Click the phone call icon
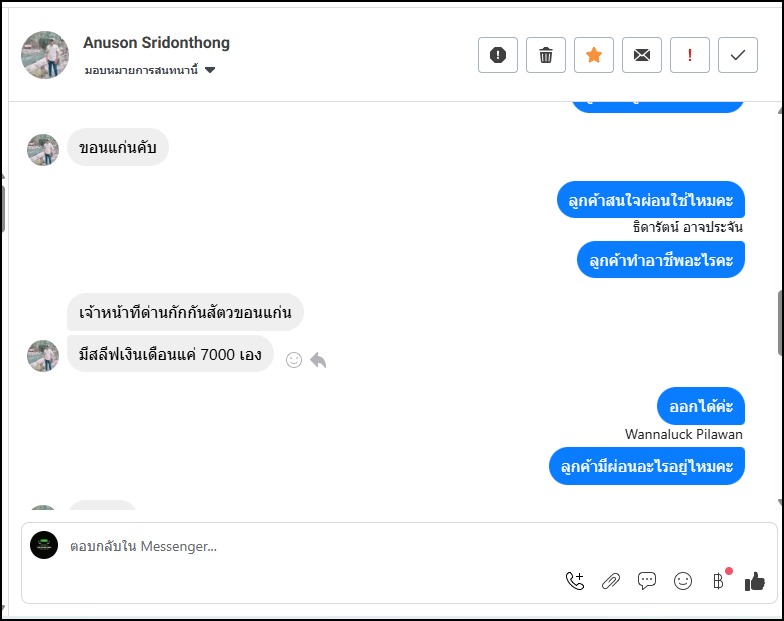The width and height of the screenshot is (784, 621). (575, 581)
